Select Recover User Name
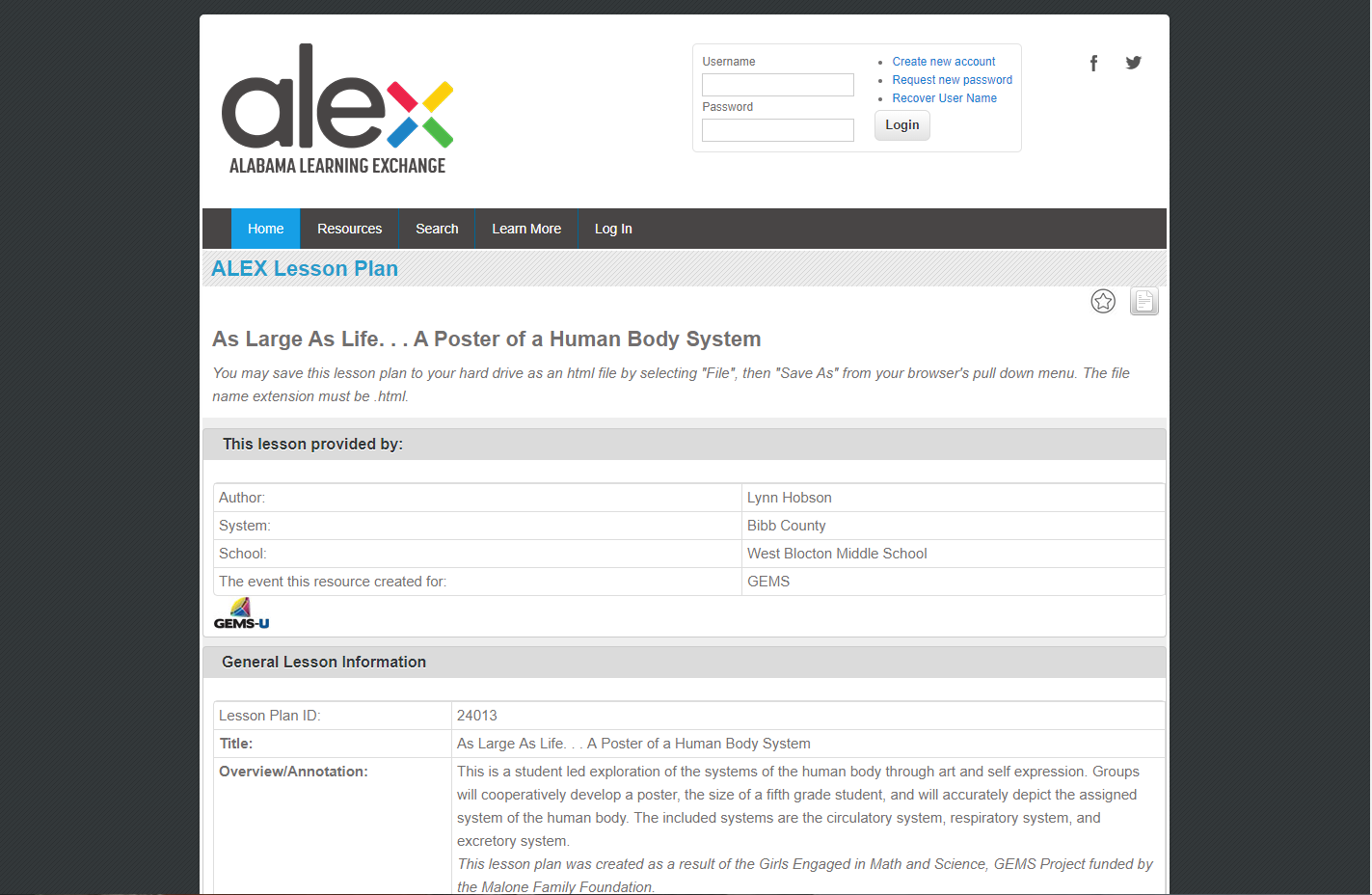1372x895 pixels. click(x=945, y=97)
